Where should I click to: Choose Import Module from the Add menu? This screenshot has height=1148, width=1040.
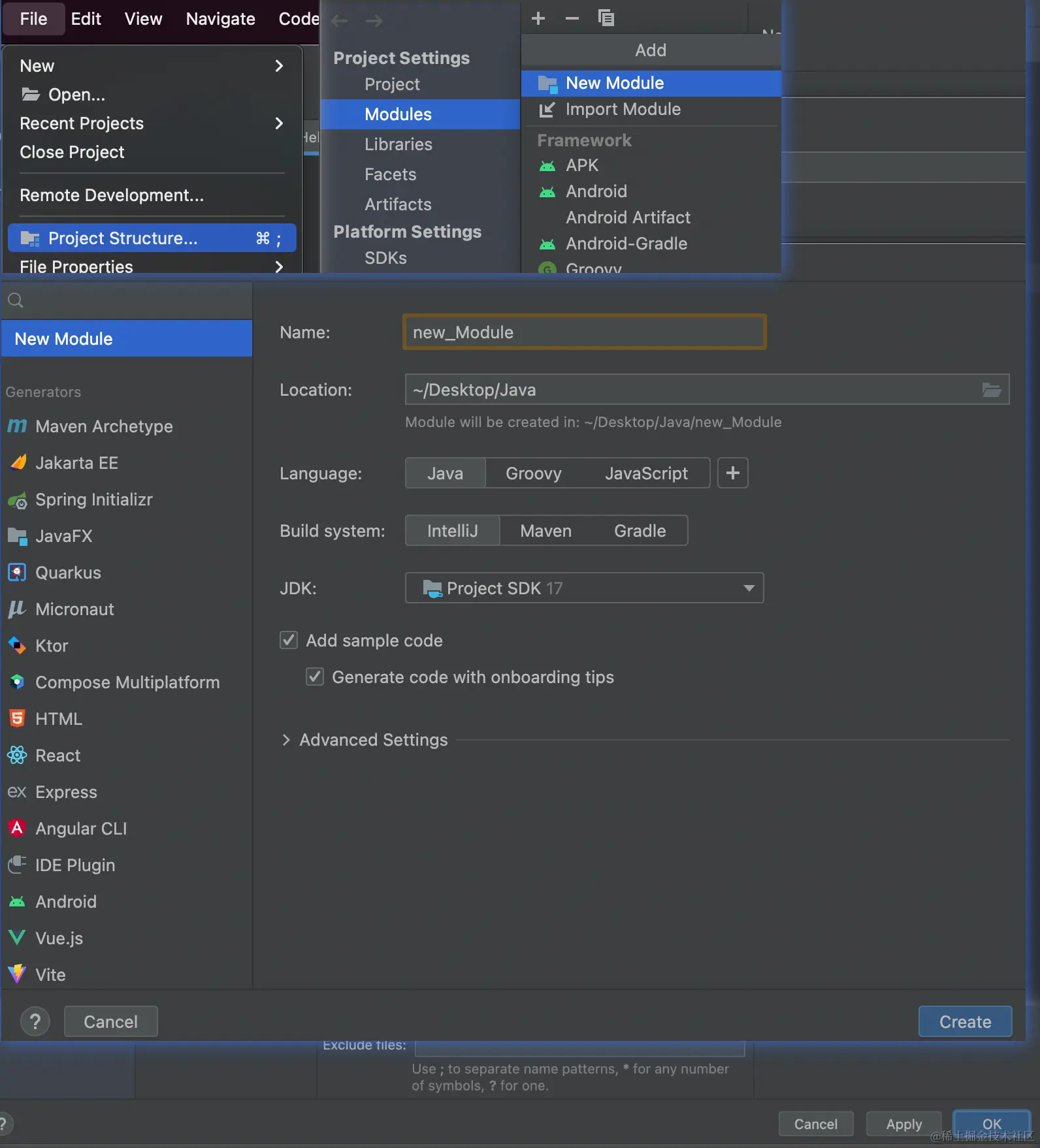coord(623,109)
